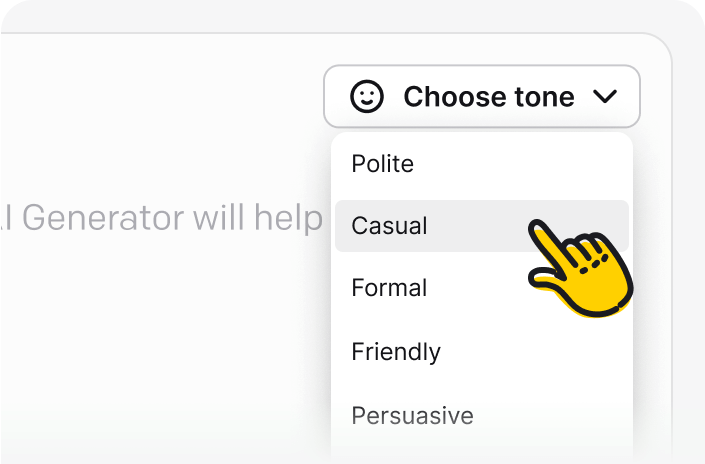Select the Polite tone option
Screen dimensions: 705x464
pos(383,164)
